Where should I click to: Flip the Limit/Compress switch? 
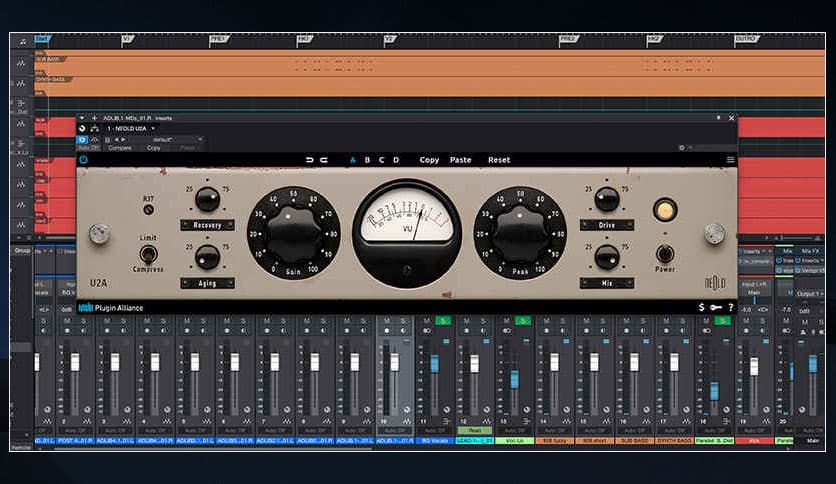click(x=148, y=254)
